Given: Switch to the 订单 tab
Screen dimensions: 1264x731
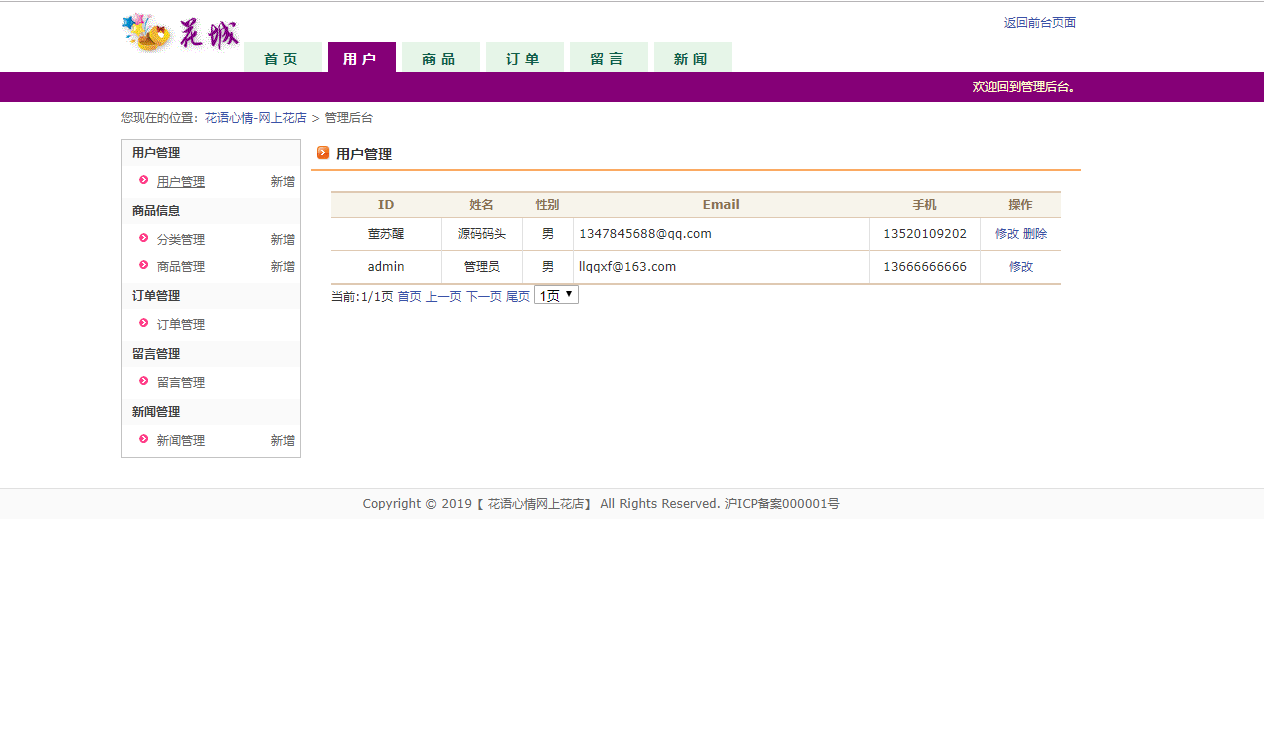Looking at the screenshot, I should click(524, 57).
